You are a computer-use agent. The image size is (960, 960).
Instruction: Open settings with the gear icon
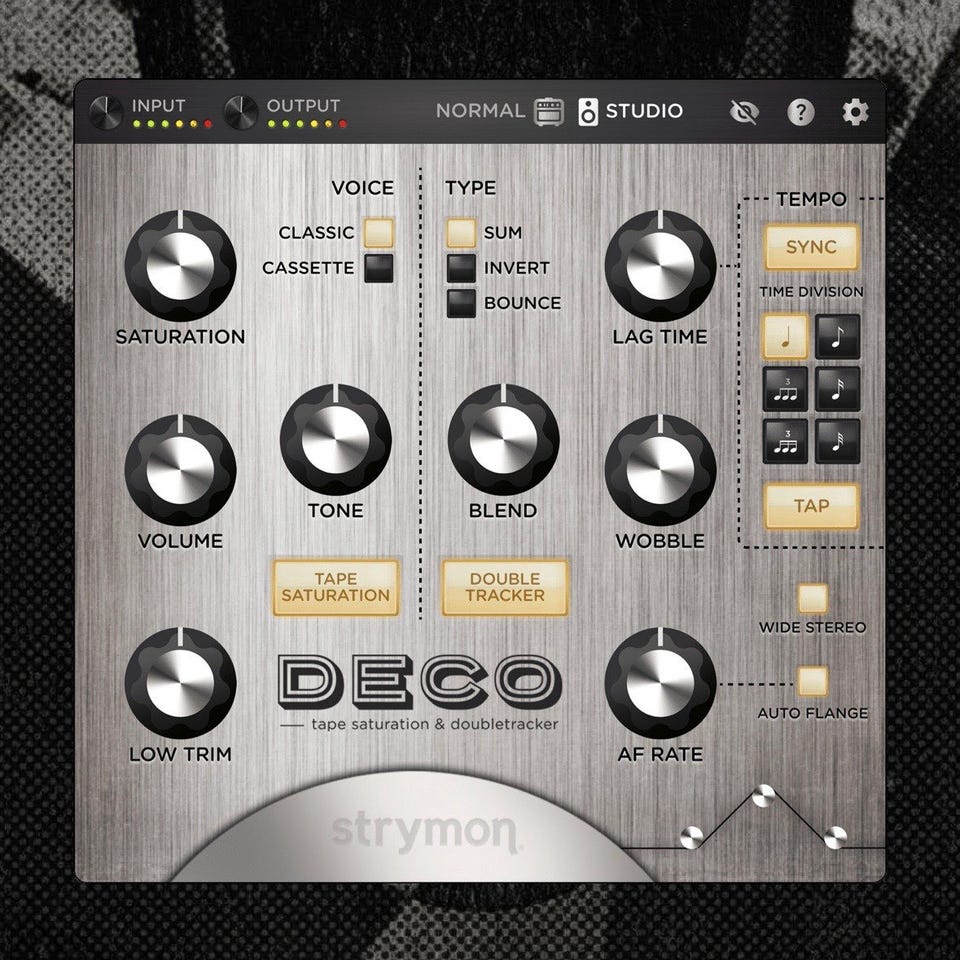pos(855,112)
